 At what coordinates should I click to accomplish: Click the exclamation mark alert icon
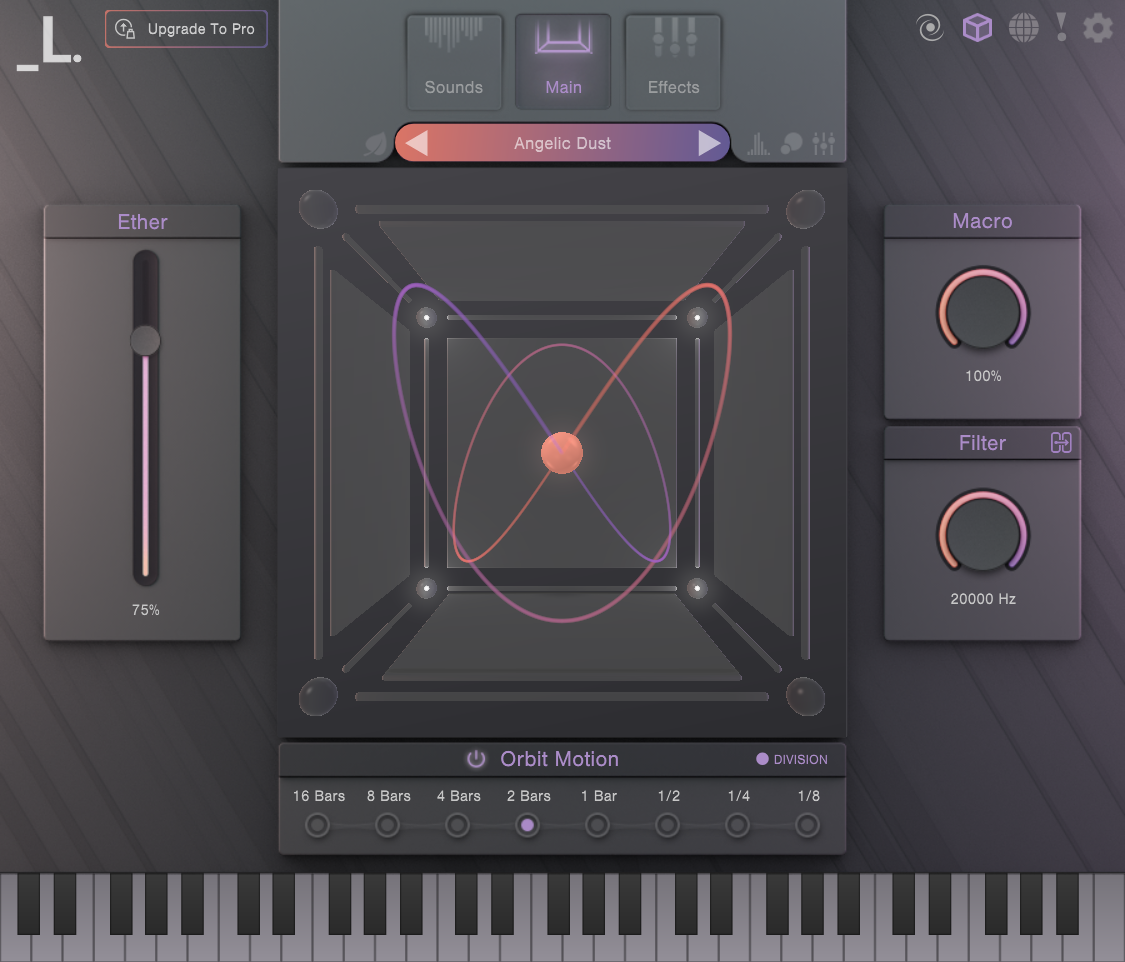(x=1061, y=27)
